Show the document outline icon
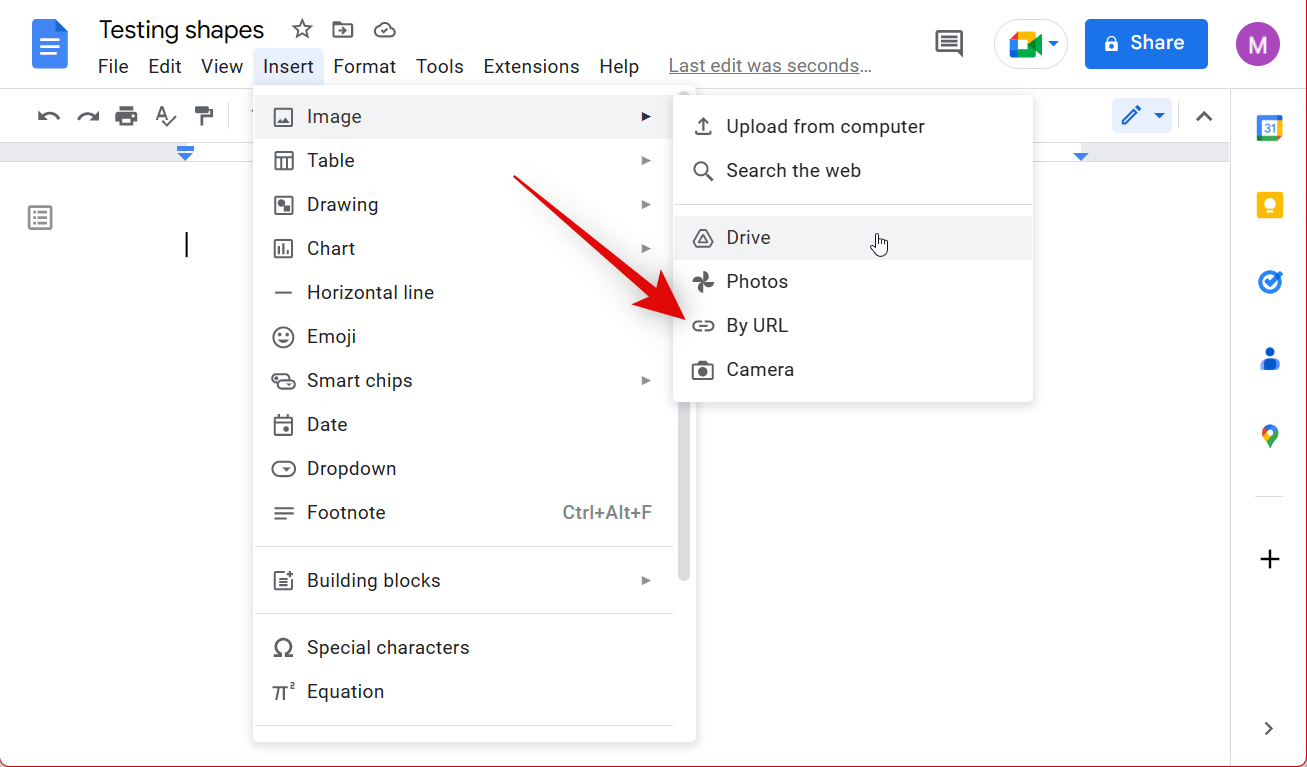 point(40,218)
